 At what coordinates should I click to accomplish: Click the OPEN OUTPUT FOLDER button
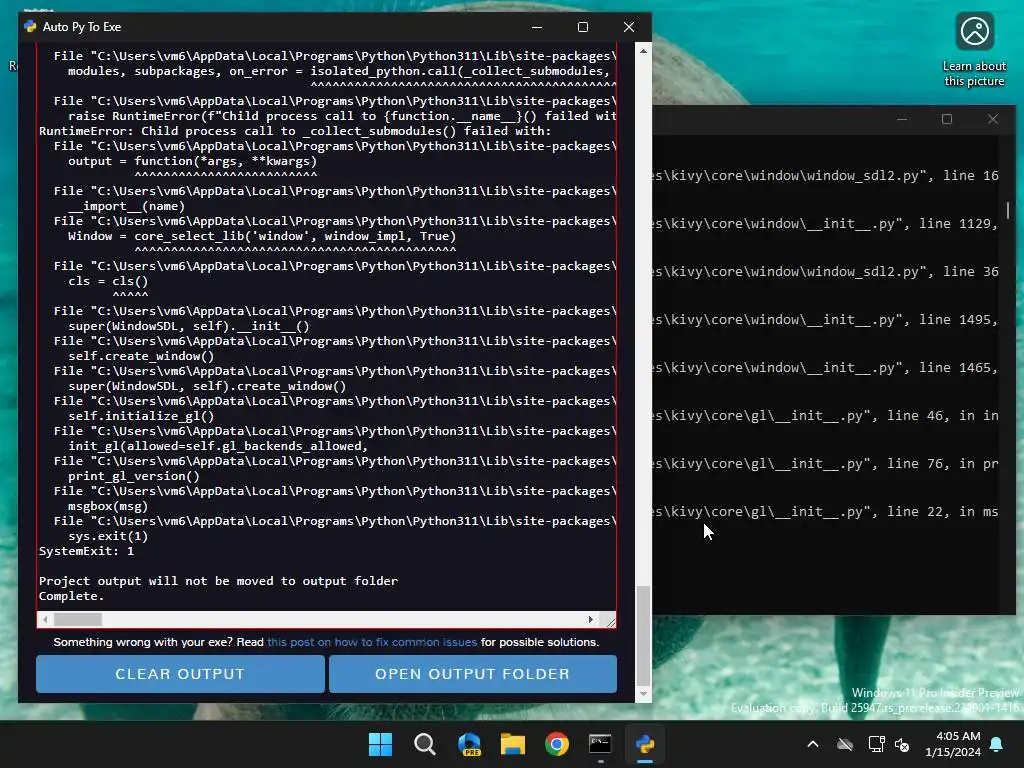(x=473, y=673)
